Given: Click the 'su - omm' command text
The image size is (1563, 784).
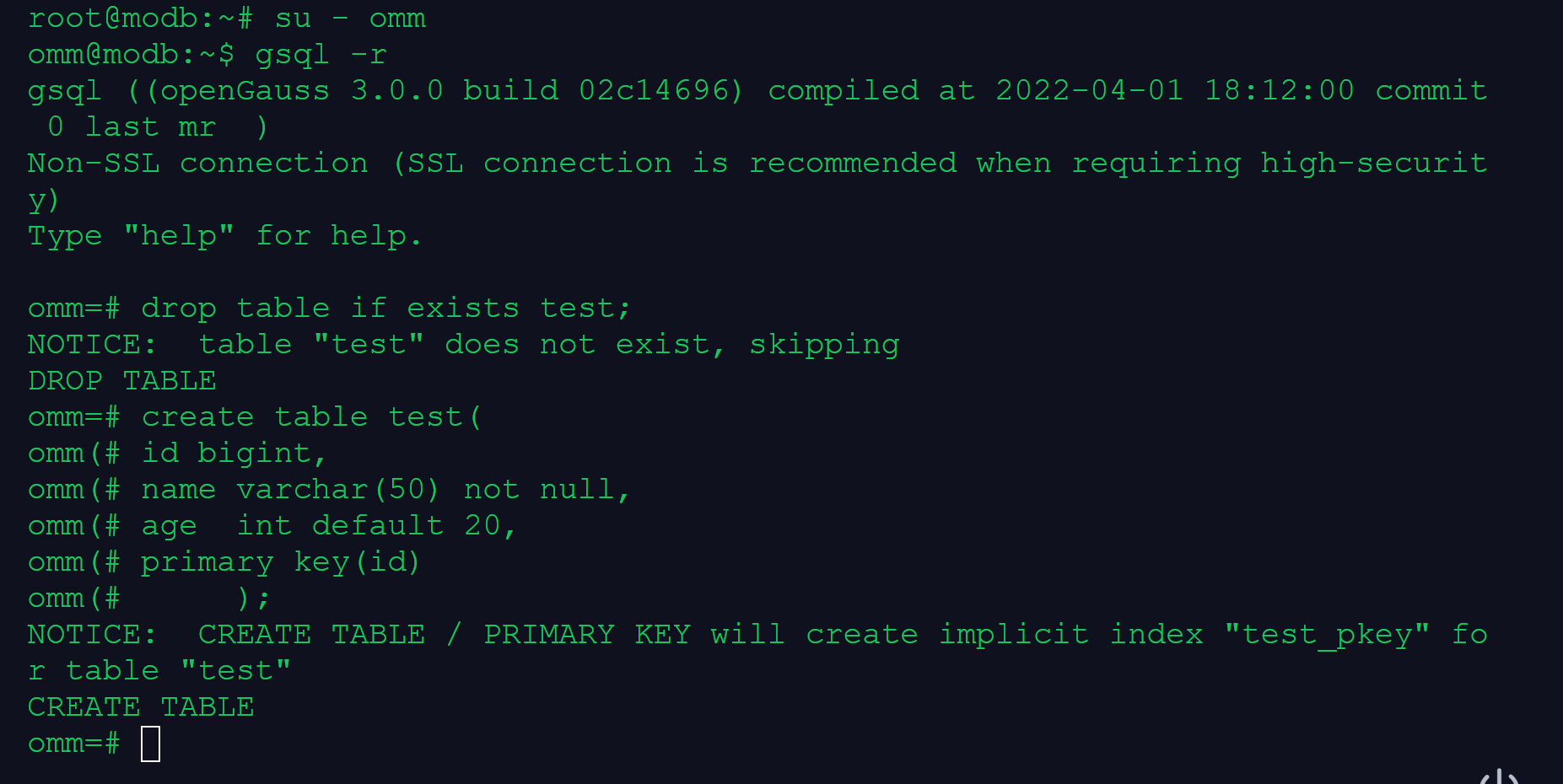Looking at the screenshot, I should coord(350,19).
